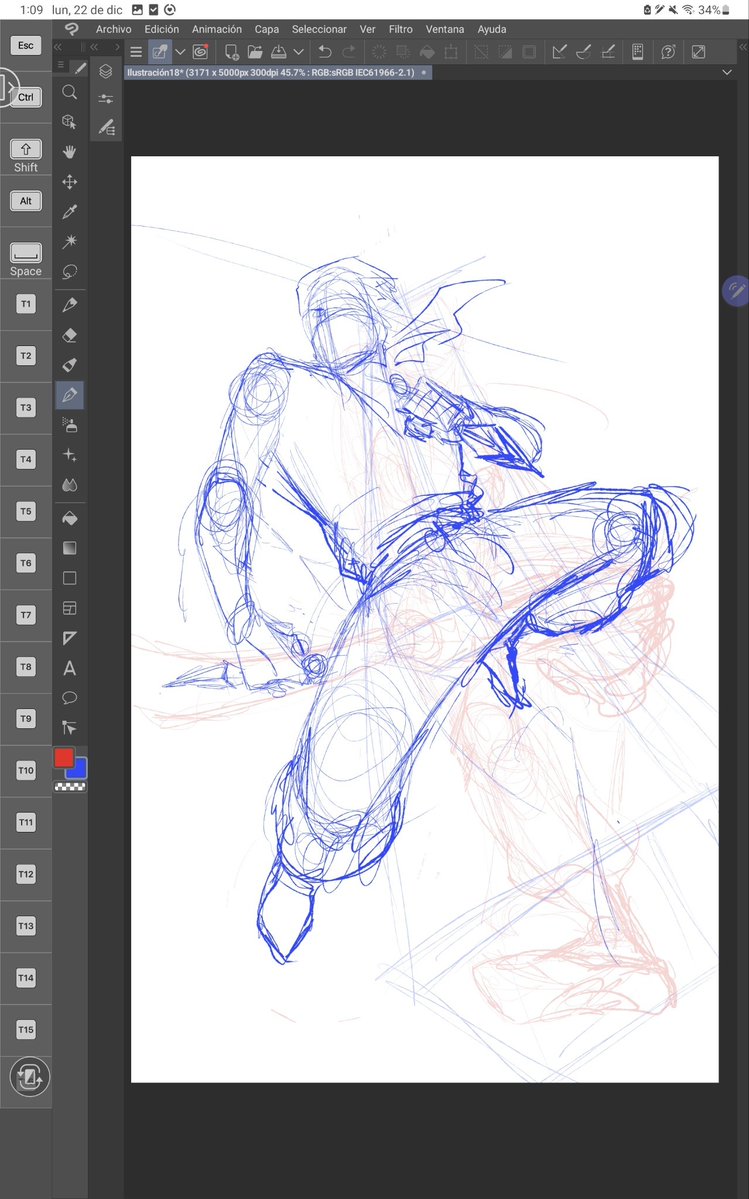Open the Archivo menu

click(x=113, y=29)
